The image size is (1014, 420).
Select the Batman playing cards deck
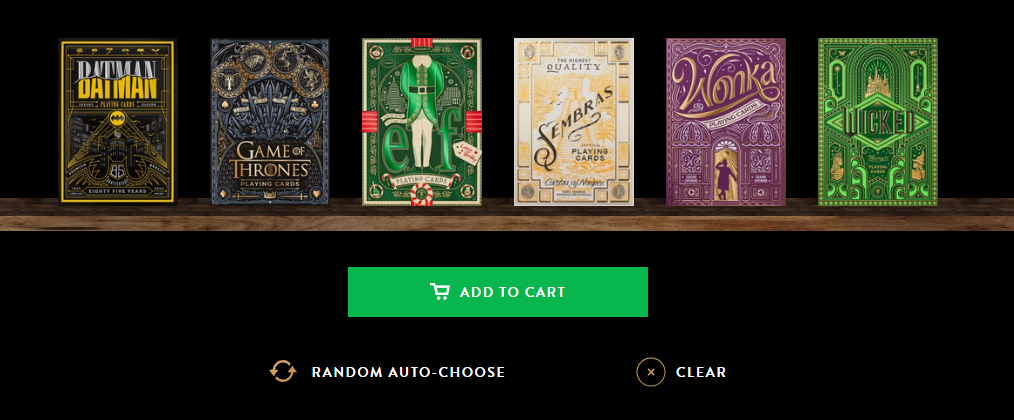coord(117,122)
